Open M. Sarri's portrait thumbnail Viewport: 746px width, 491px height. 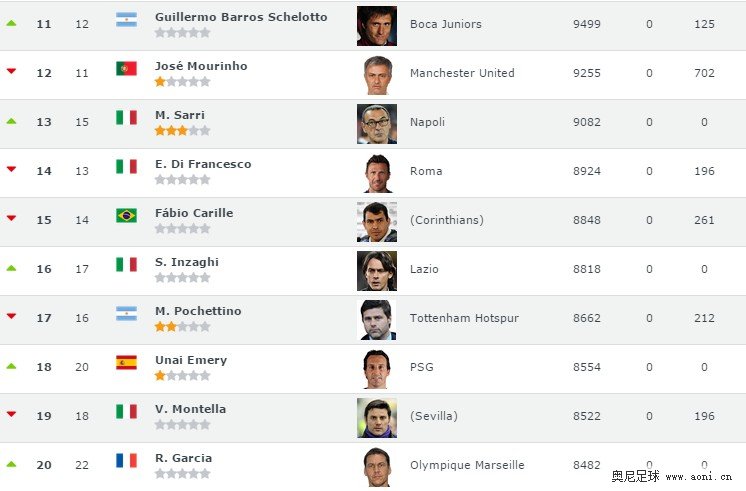click(x=377, y=124)
